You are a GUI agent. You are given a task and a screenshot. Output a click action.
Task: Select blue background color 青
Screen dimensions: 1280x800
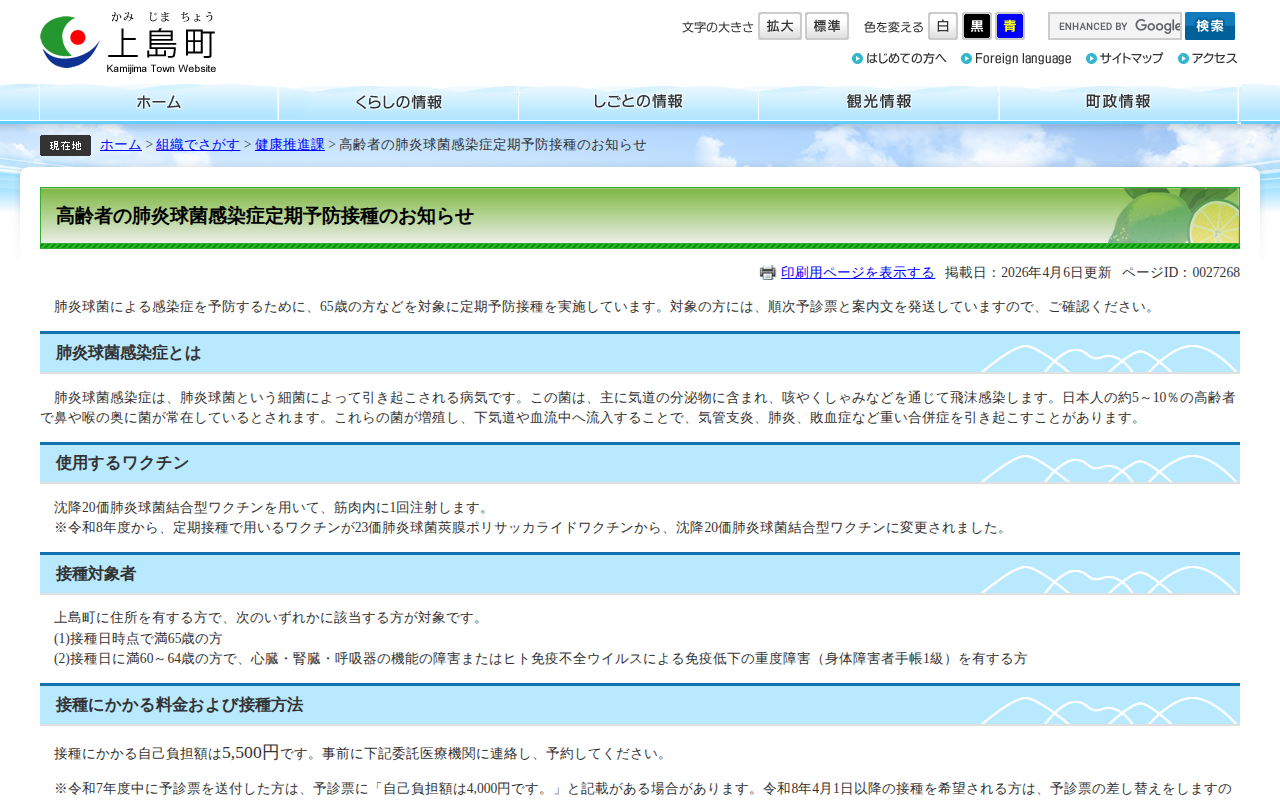[1010, 26]
